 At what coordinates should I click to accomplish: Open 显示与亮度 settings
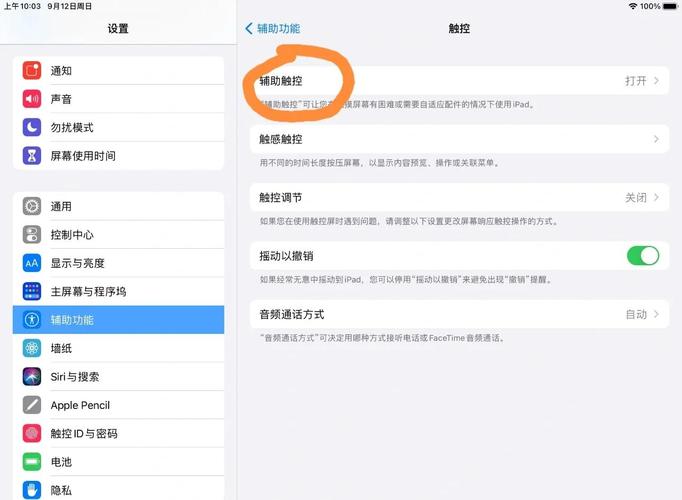(118, 263)
